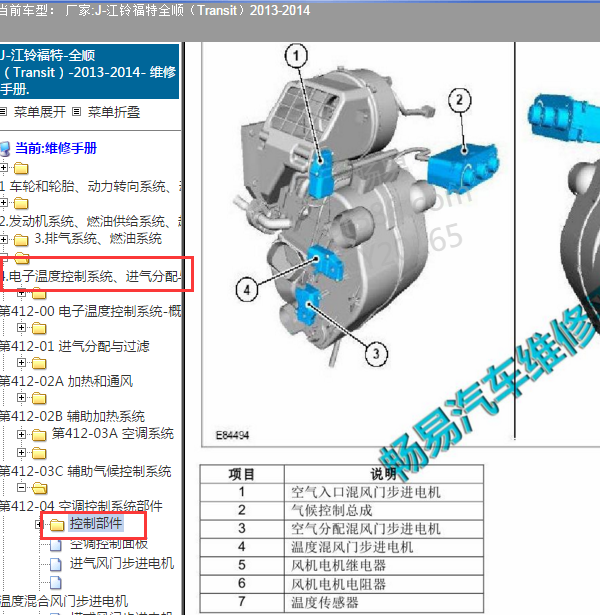Open '2.发动机系统、燃油供给系统' tree label
The width and height of the screenshot is (600, 615).
tap(90, 221)
